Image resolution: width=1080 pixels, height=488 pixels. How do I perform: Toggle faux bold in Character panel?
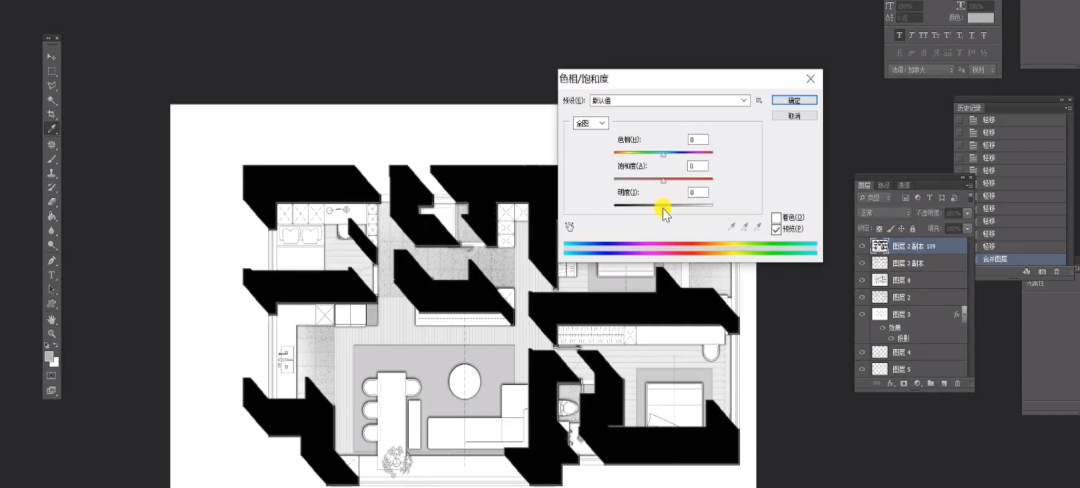(900, 35)
